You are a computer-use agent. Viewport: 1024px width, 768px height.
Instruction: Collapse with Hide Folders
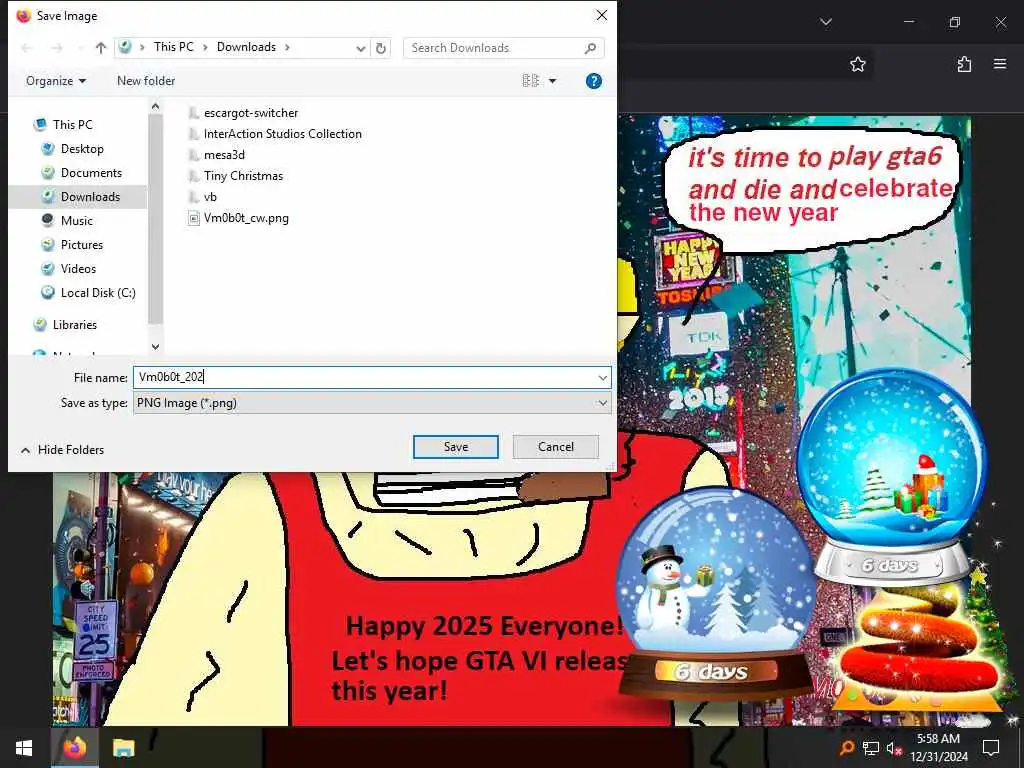pyautogui.click(x=62, y=450)
